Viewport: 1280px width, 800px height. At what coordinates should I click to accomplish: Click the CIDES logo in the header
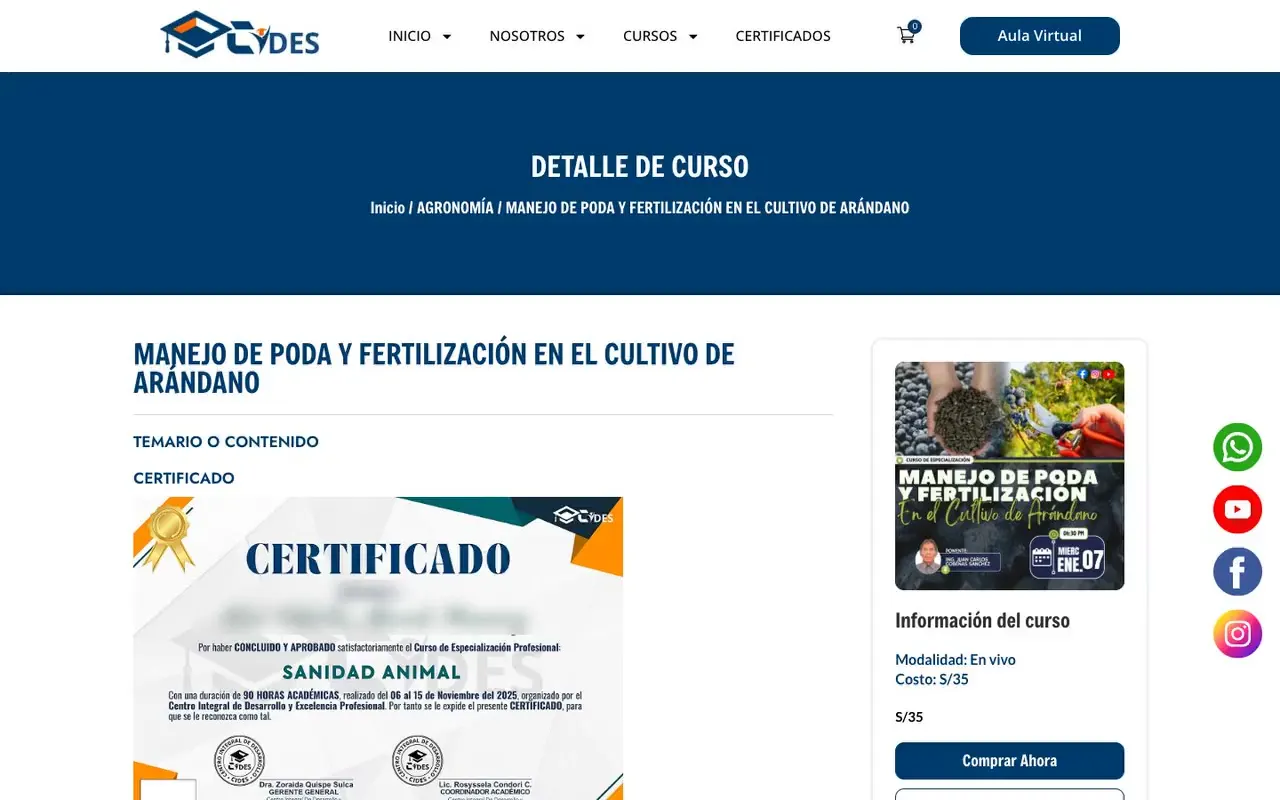click(240, 35)
